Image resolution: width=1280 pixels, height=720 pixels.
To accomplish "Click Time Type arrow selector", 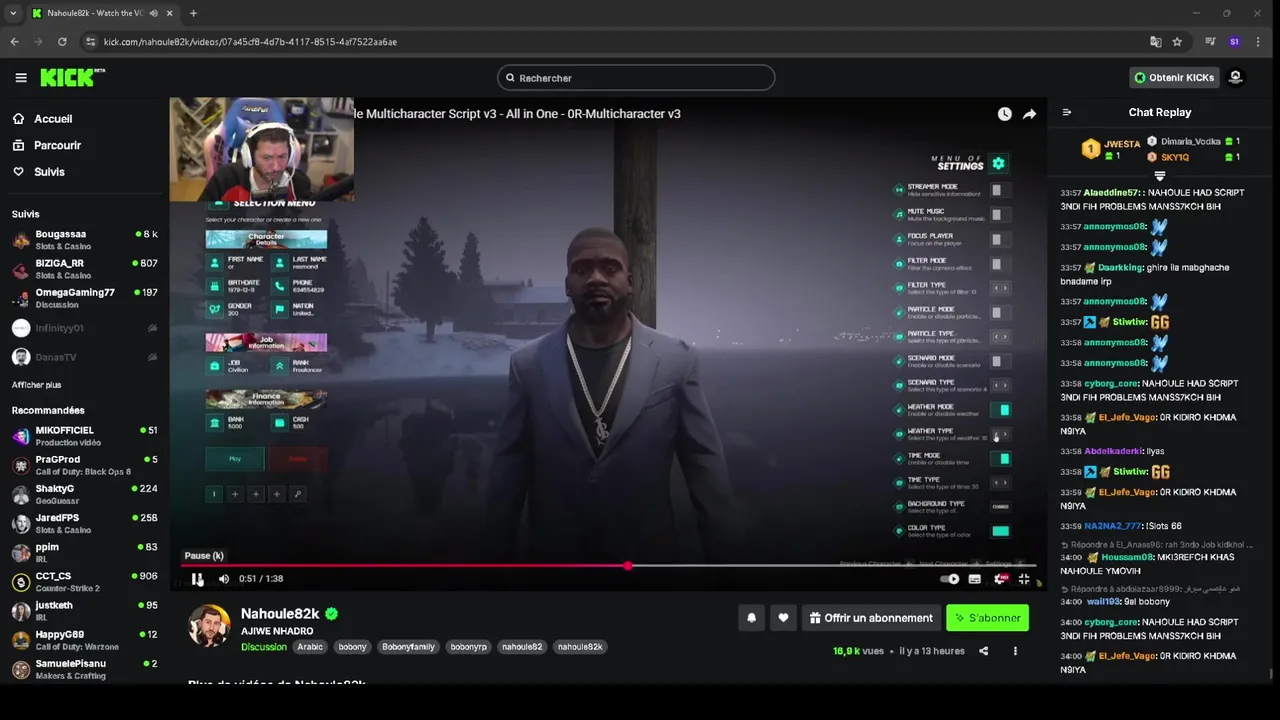I will [x=1000, y=482].
